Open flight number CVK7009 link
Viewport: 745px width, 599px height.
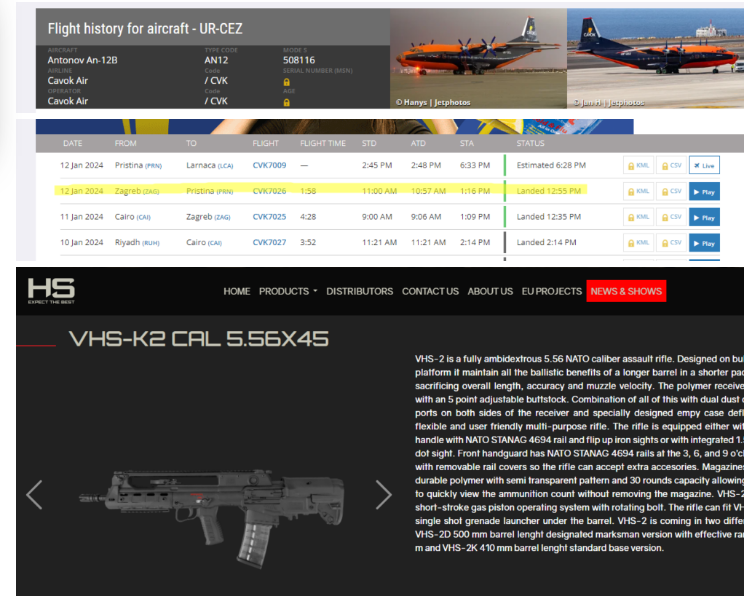tap(269, 165)
